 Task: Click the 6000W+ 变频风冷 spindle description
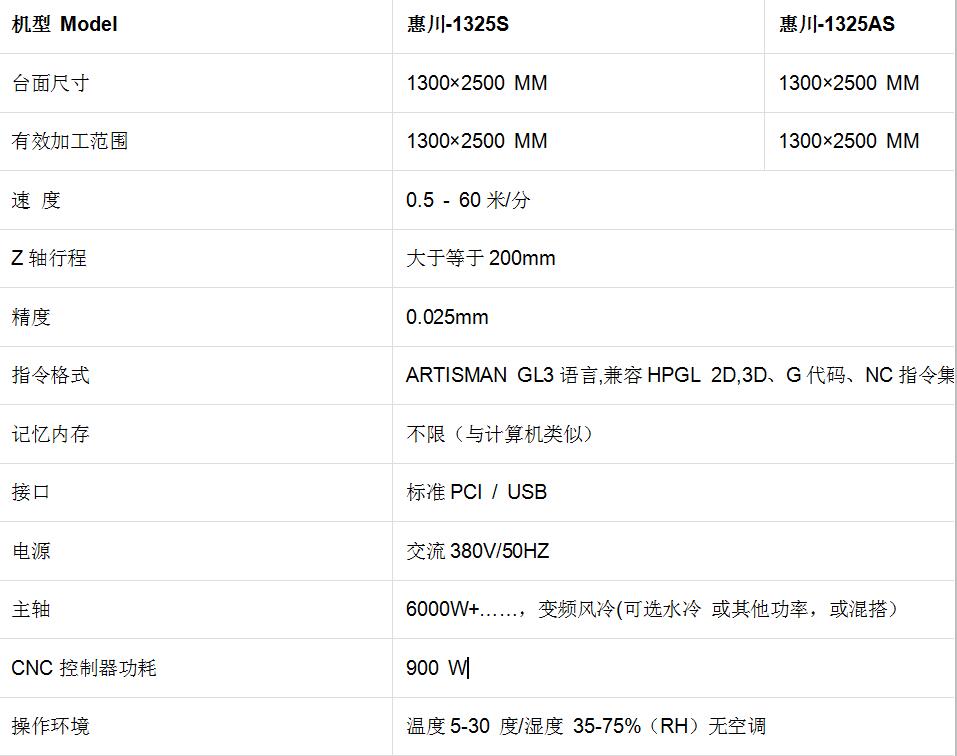point(652,609)
